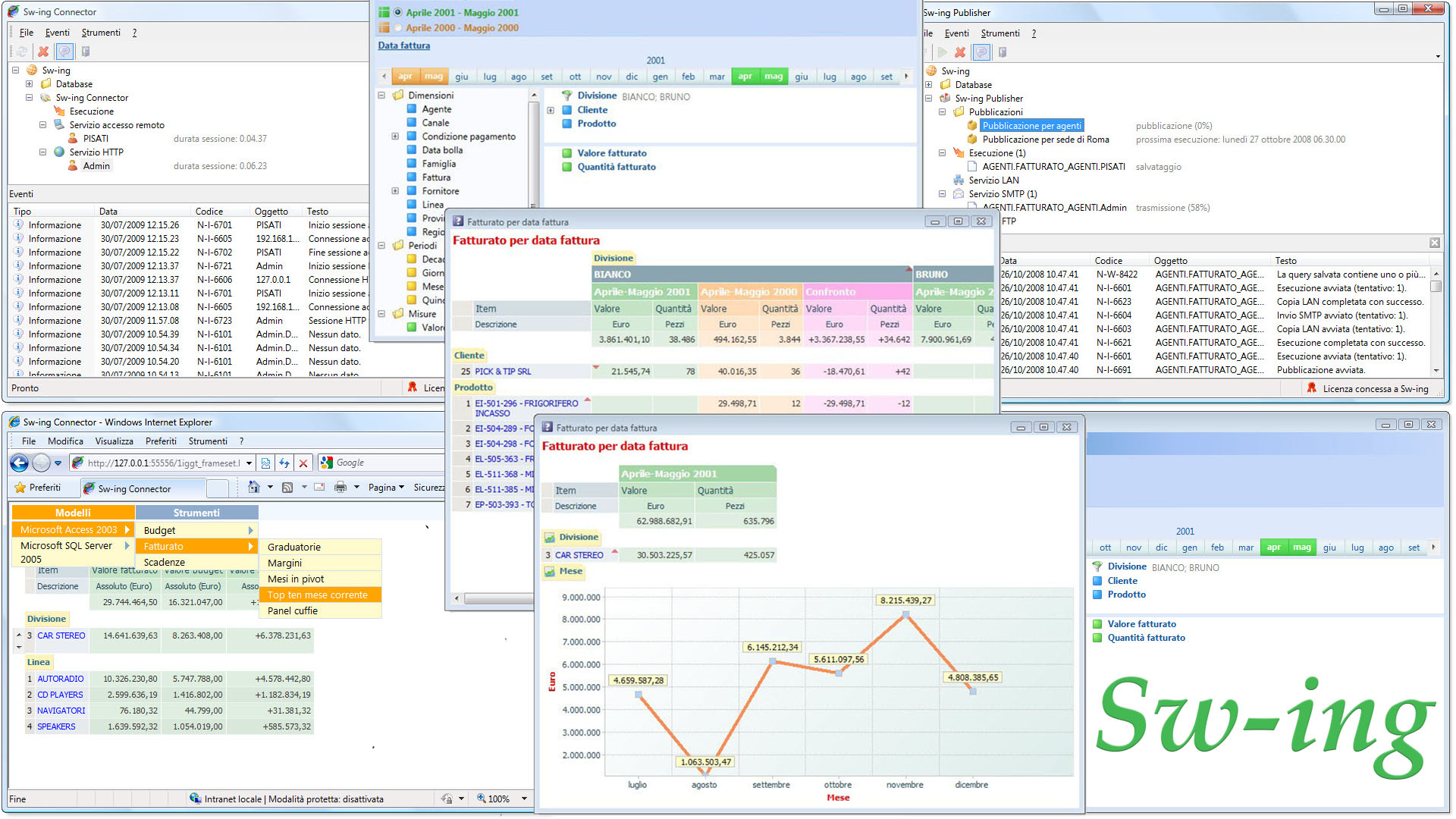The width and height of the screenshot is (1456, 819).
Task: Open Strumenti menu in Sw-ing Publisher window
Action: click(1000, 33)
